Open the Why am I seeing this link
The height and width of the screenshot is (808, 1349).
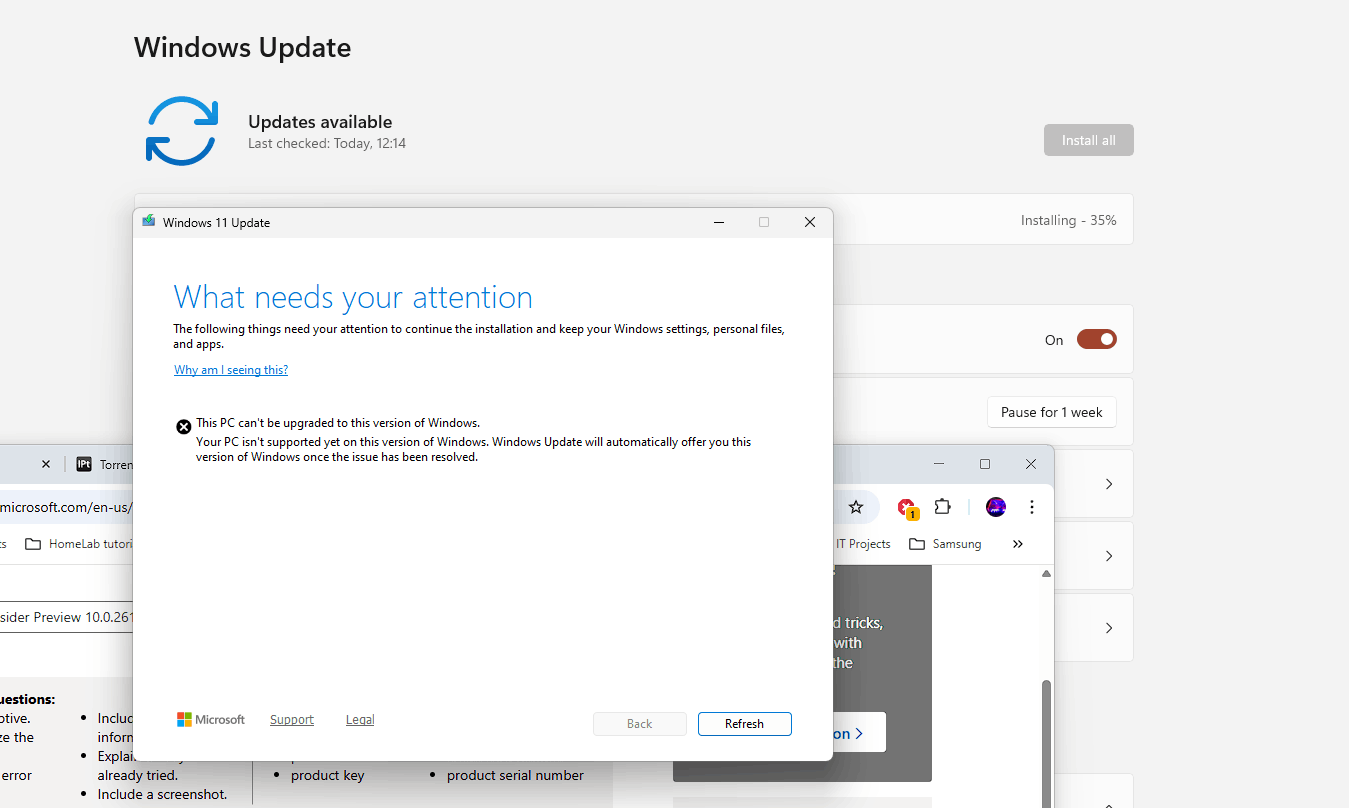[x=230, y=369]
